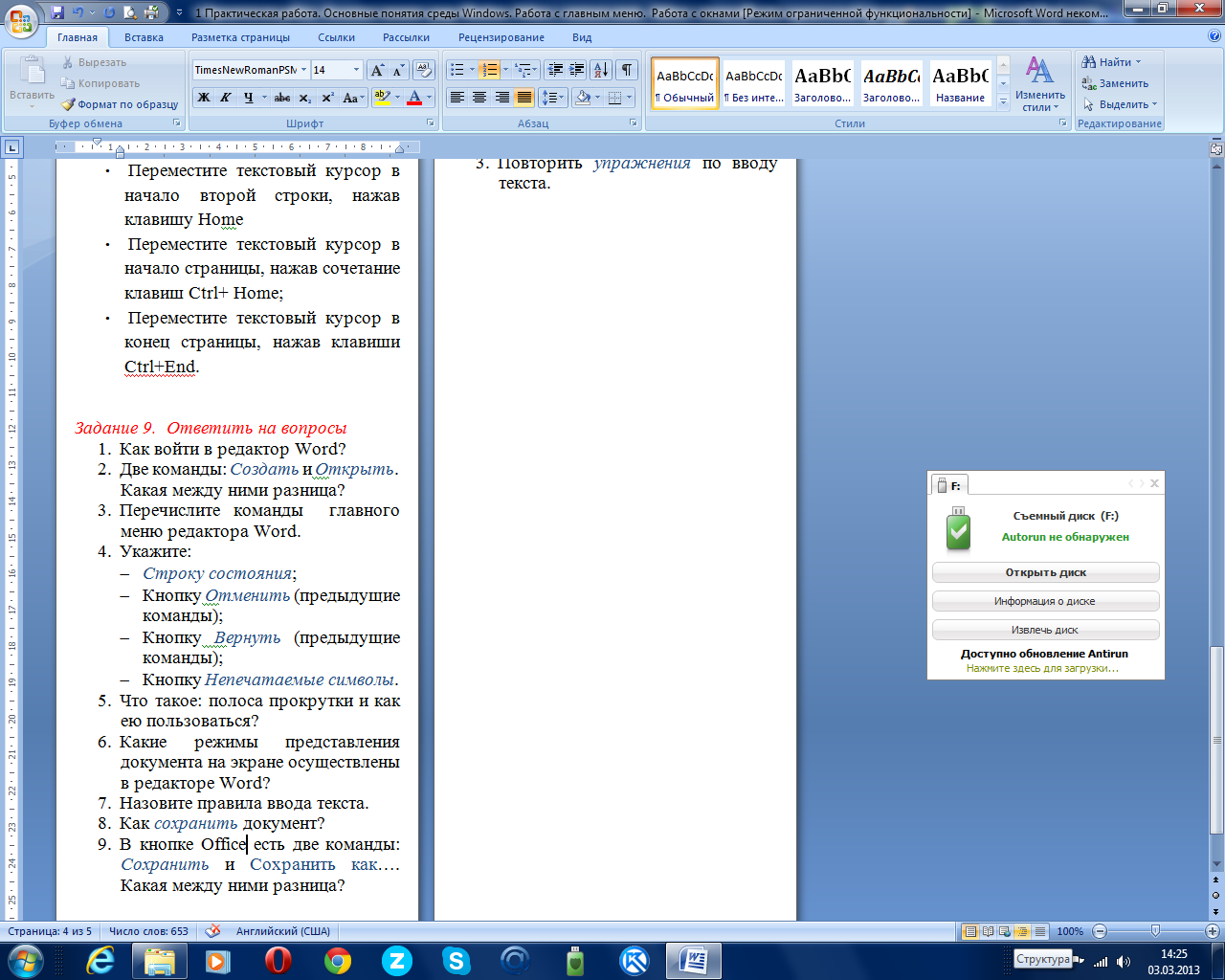Click Найти in the Editing group

point(1110,62)
